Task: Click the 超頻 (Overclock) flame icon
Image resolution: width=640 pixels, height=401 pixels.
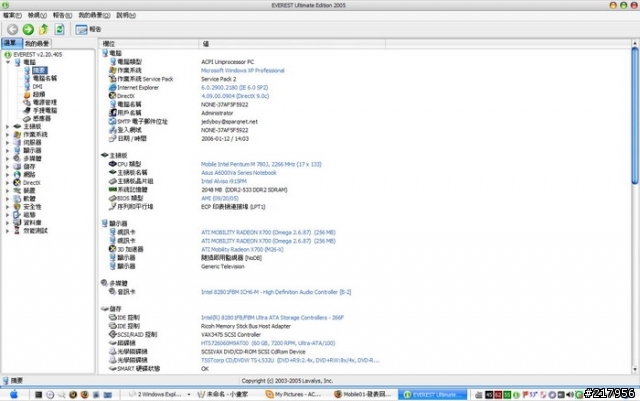Action: tap(27, 94)
